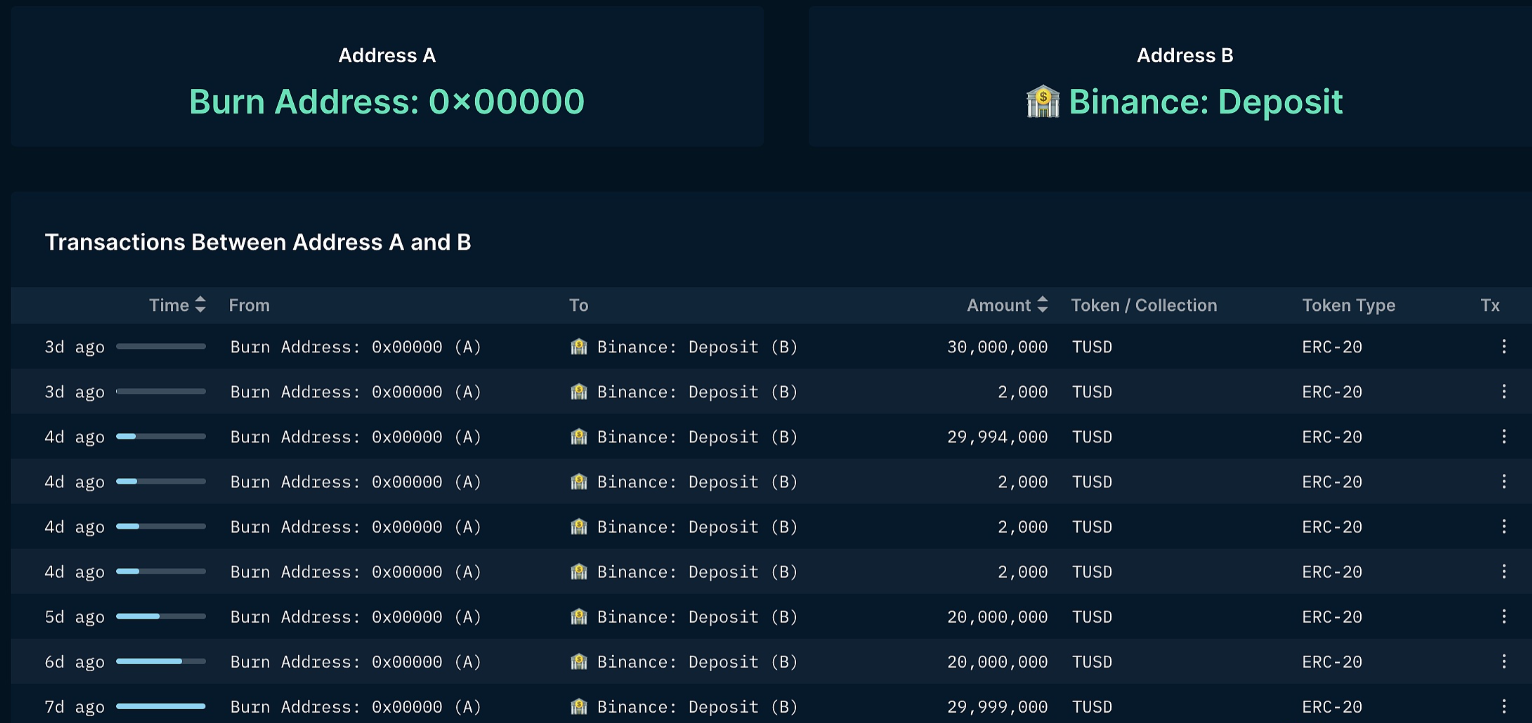
Task: Click the Burn Address sender in the 5d ago row
Action: pyautogui.click(x=355, y=617)
